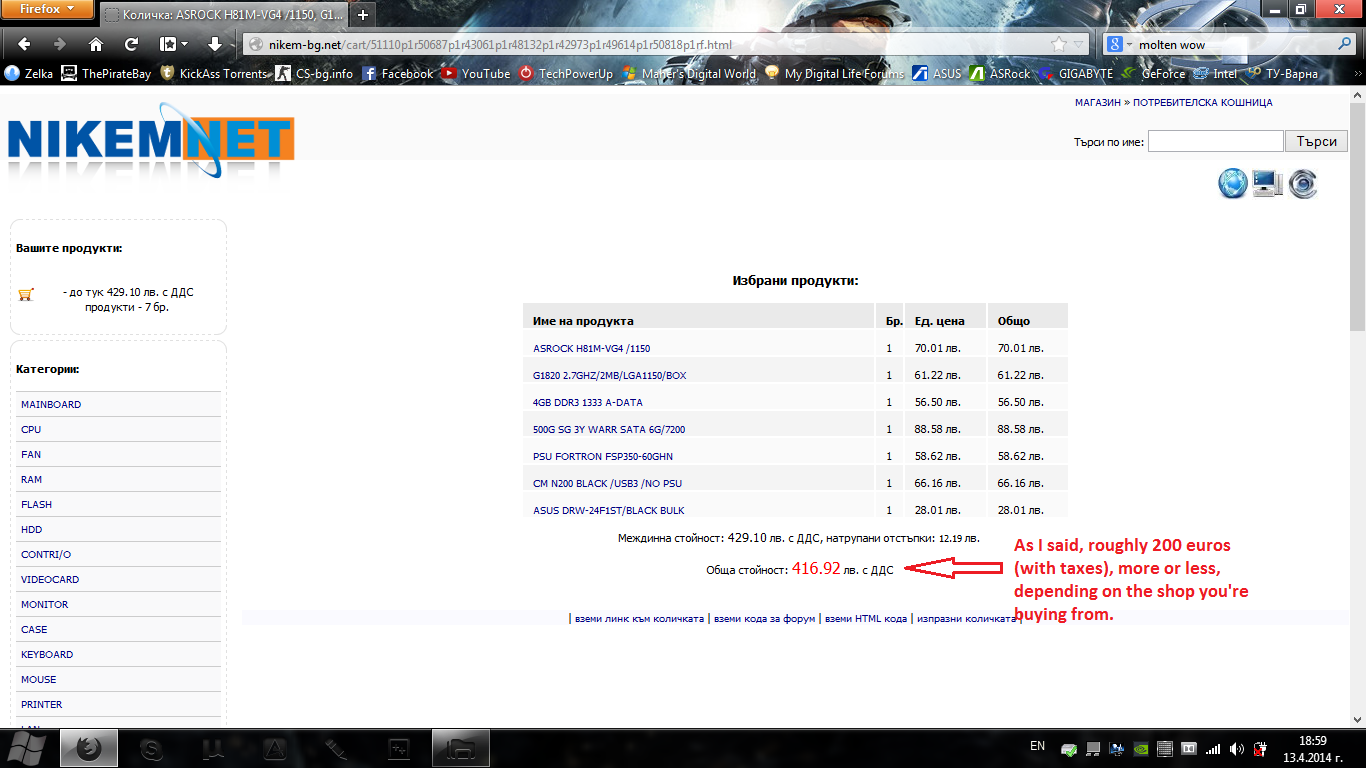The height and width of the screenshot is (768, 1366).
Task: Click вземи HTML кода link
Action: click(866, 619)
